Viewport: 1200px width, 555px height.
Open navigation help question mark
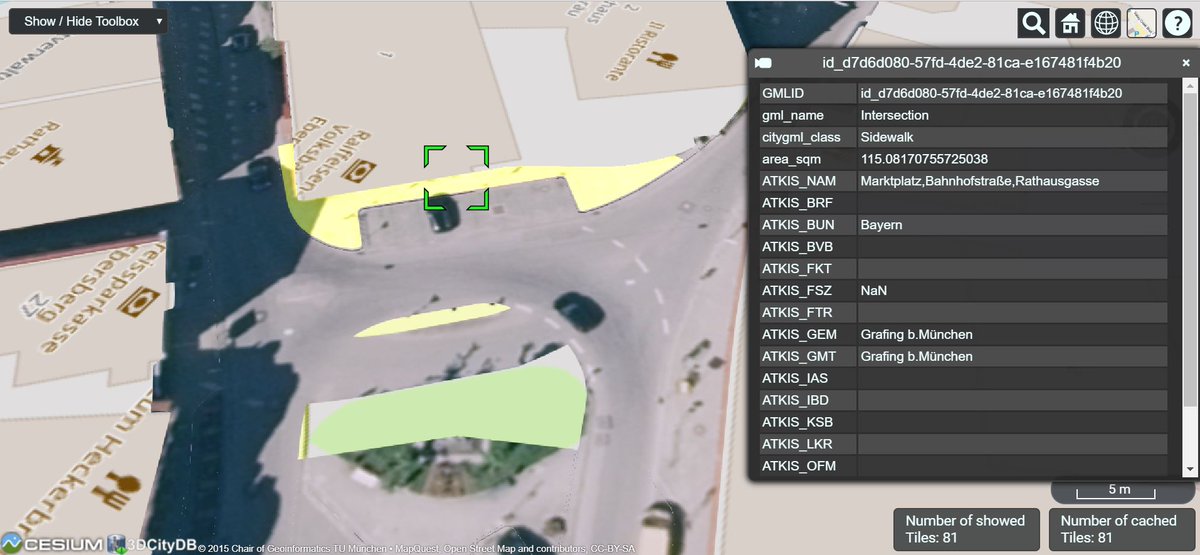pyautogui.click(x=1177, y=23)
